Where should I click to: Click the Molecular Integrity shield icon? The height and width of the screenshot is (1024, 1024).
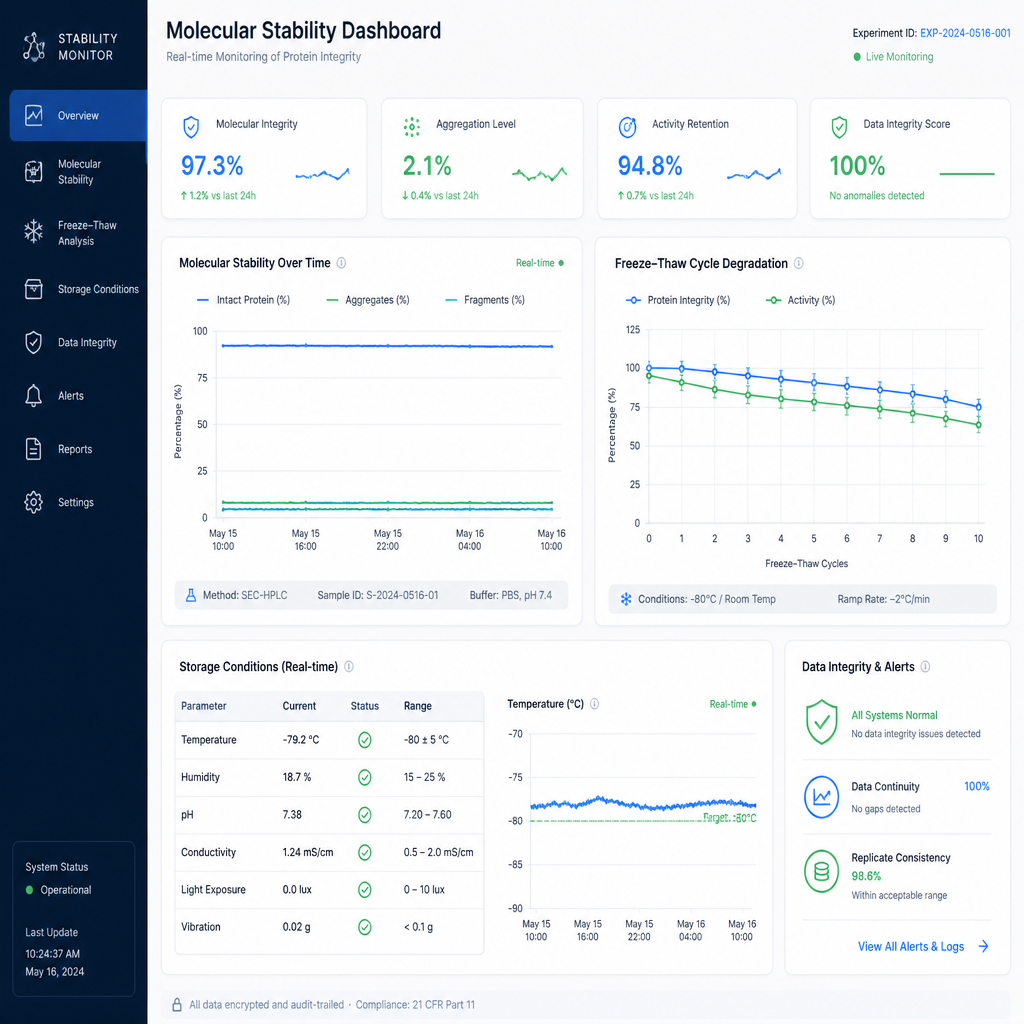191,127
